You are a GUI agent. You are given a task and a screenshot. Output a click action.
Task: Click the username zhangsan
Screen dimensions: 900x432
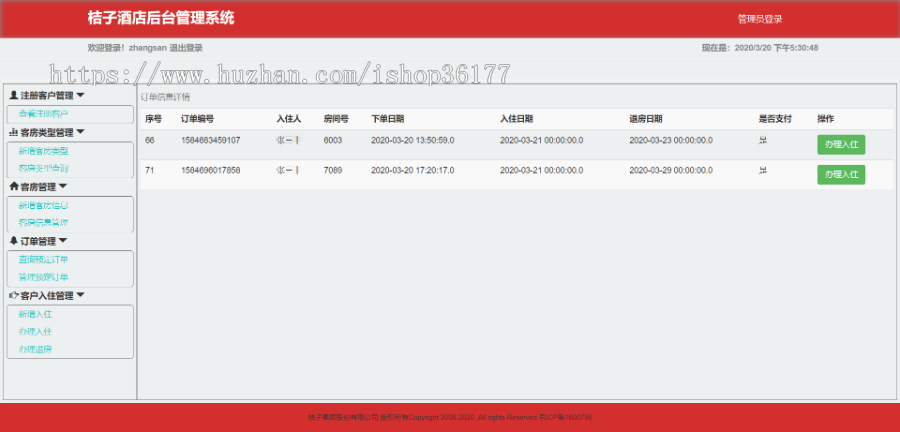148,48
